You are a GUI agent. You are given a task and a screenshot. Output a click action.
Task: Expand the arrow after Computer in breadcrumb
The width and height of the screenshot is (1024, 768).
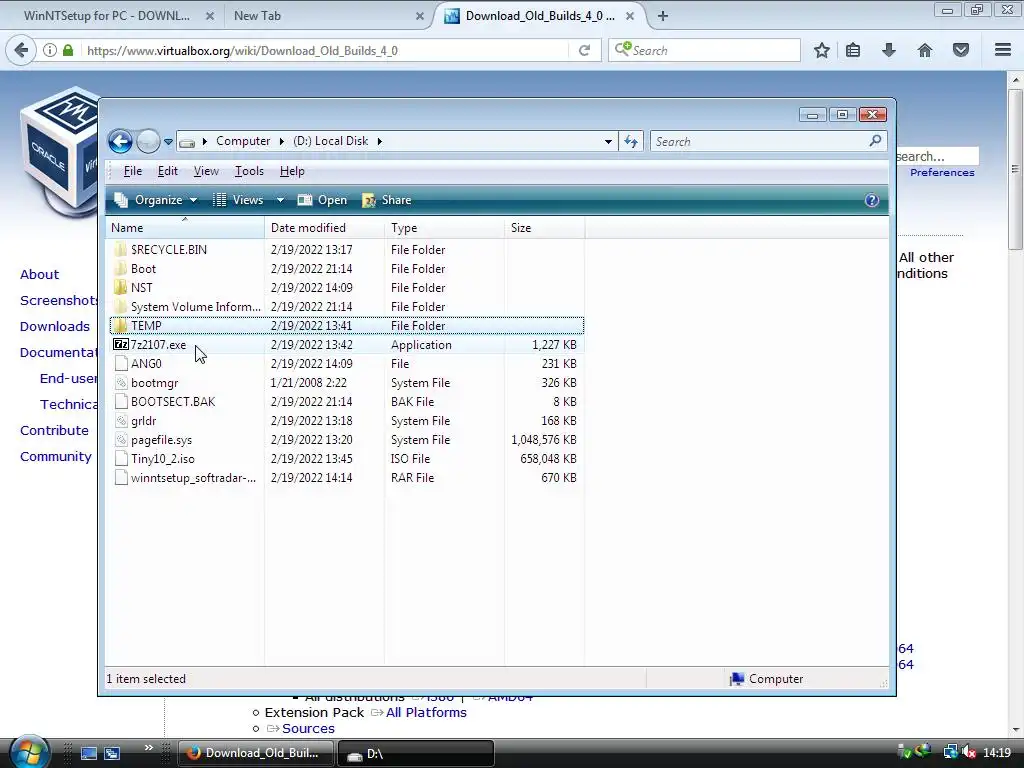click(x=281, y=141)
